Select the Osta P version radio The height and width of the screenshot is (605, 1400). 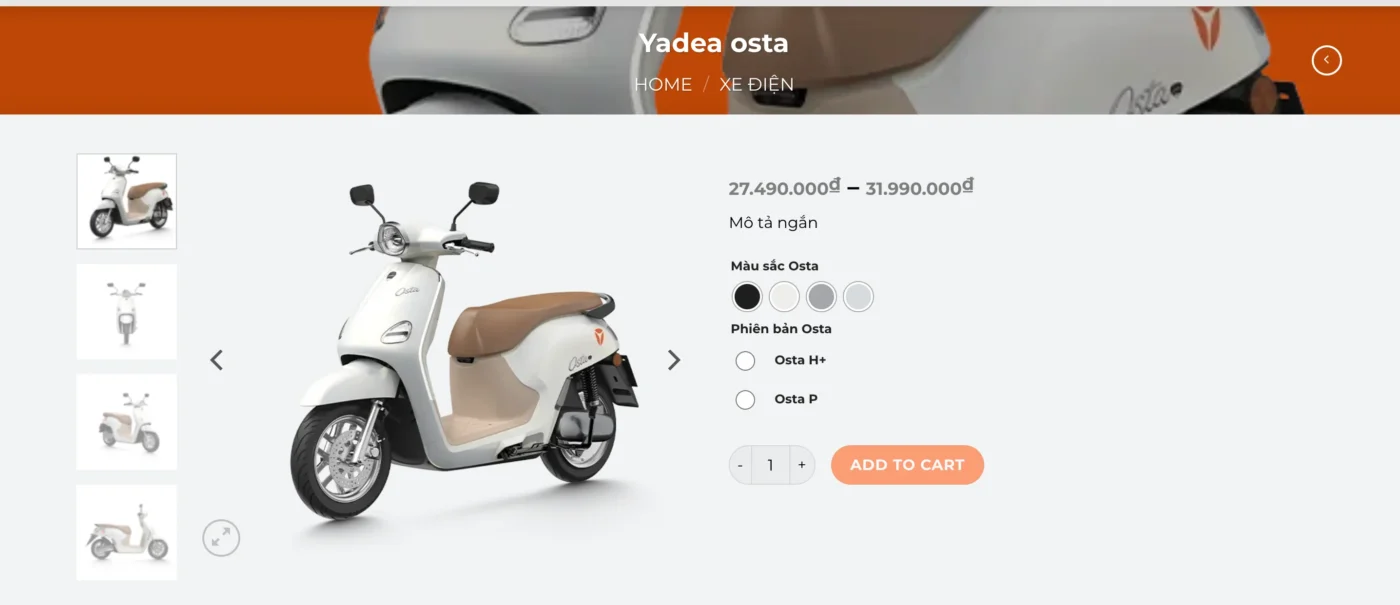tap(745, 400)
